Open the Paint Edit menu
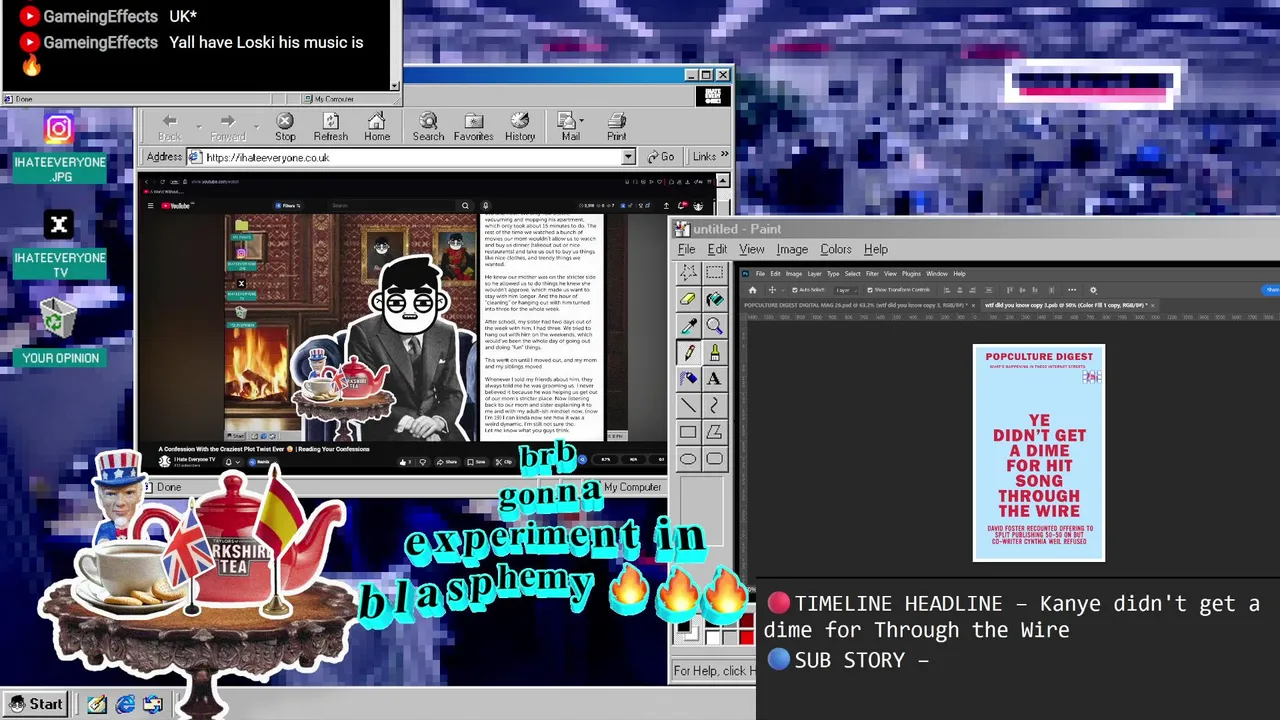The image size is (1280, 720). pyautogui.click(x=717, y=249)
